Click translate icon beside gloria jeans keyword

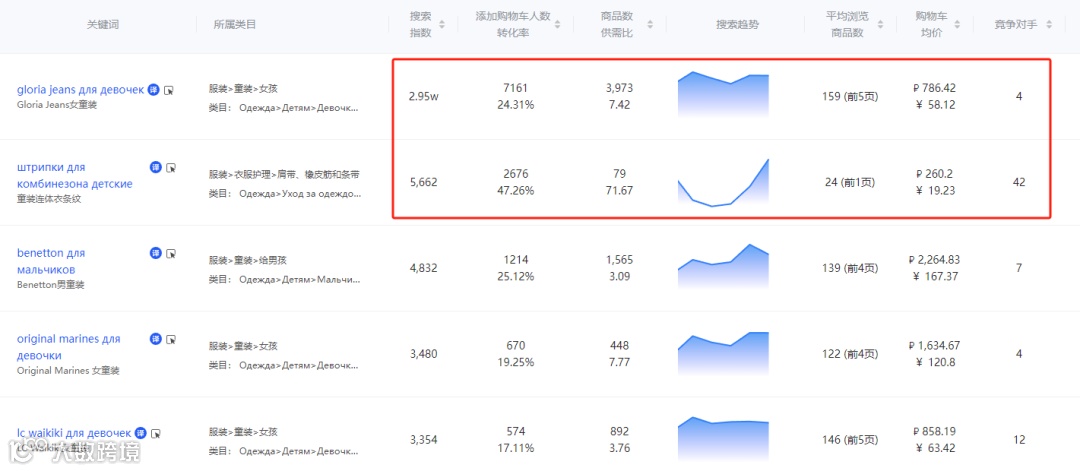coord(153,90)
